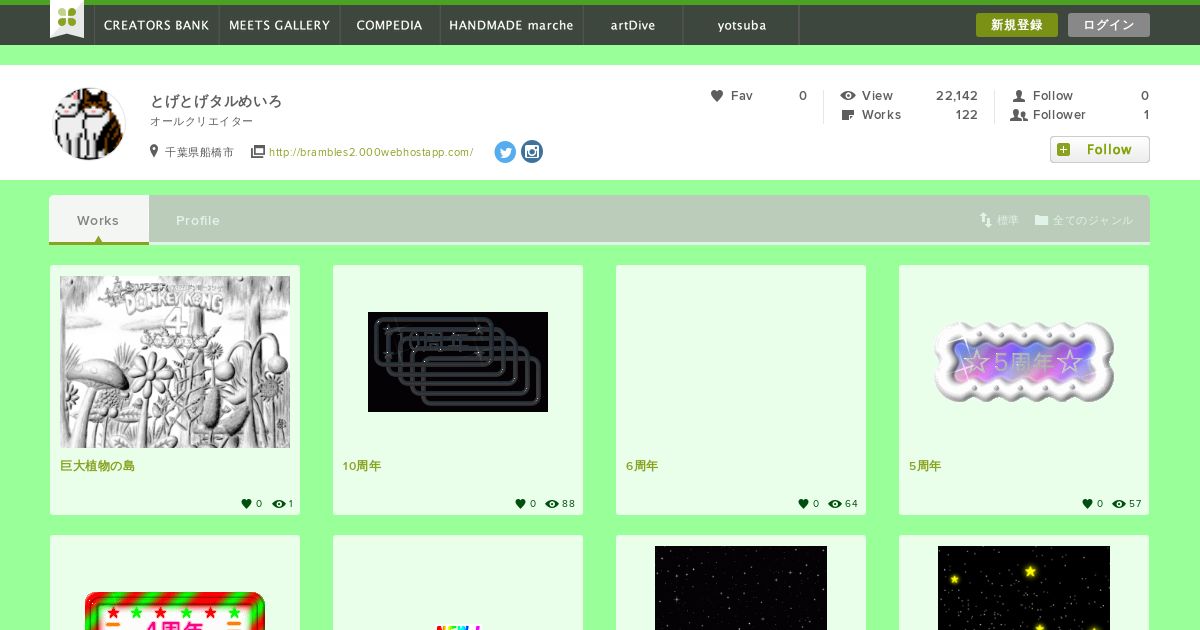Open the starry night thumbnail with yellow stars
Screen dimensions: 1200x630
pos(1024,588)
